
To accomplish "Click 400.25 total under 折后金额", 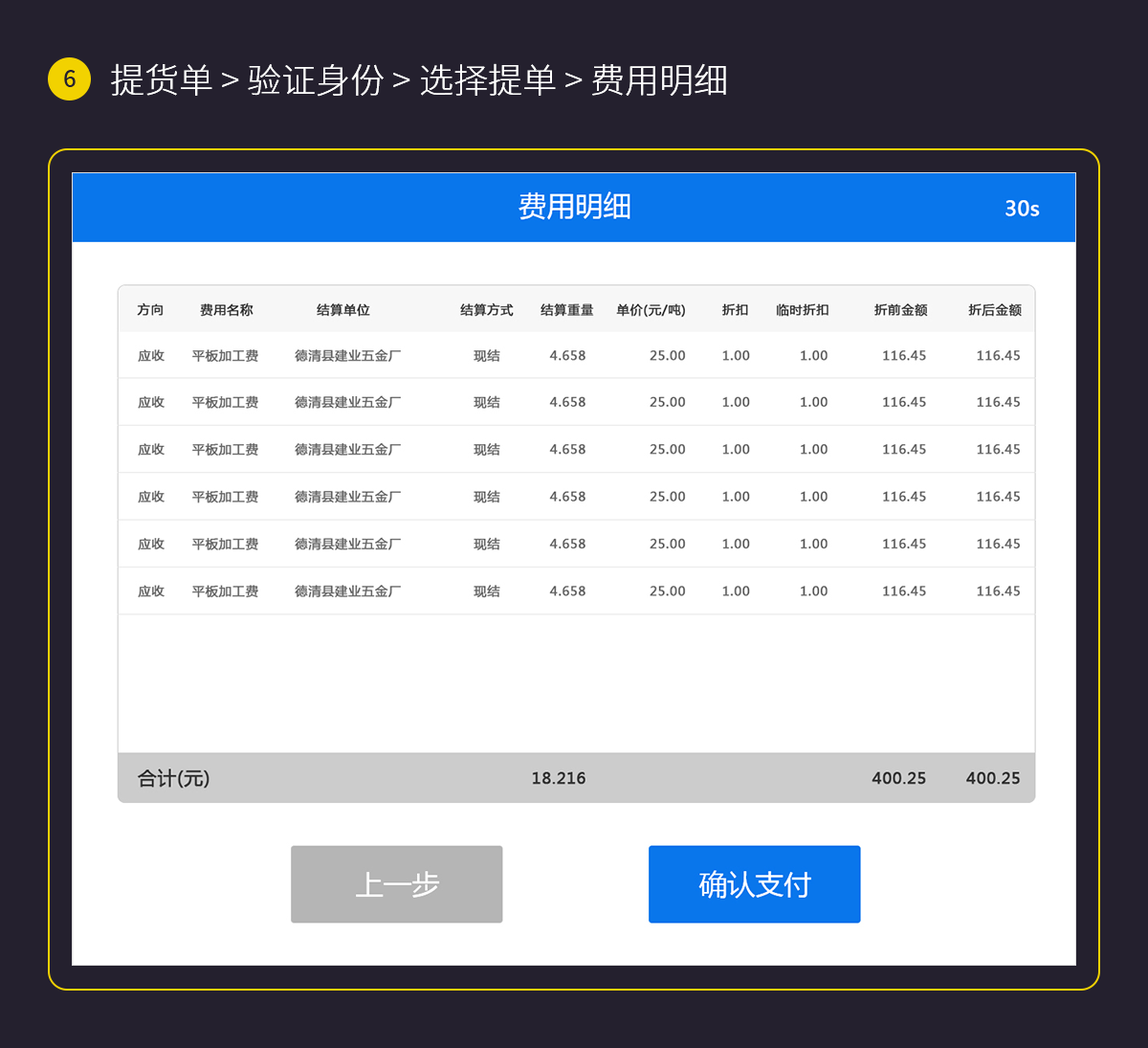I will tap(993, 778).
